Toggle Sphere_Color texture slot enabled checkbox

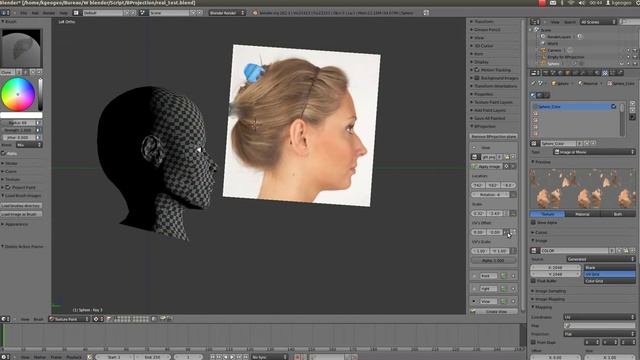[613, 107]
